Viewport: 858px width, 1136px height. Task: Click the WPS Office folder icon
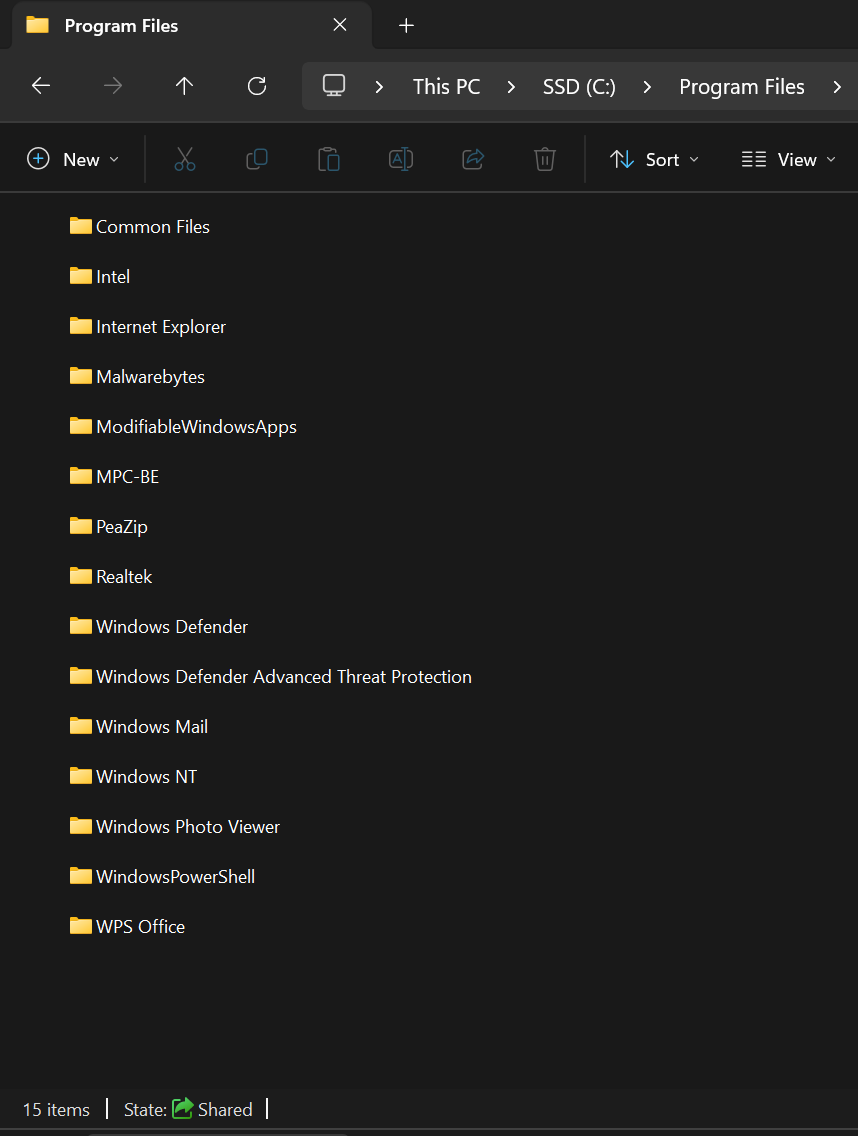(x=80, y=926)
